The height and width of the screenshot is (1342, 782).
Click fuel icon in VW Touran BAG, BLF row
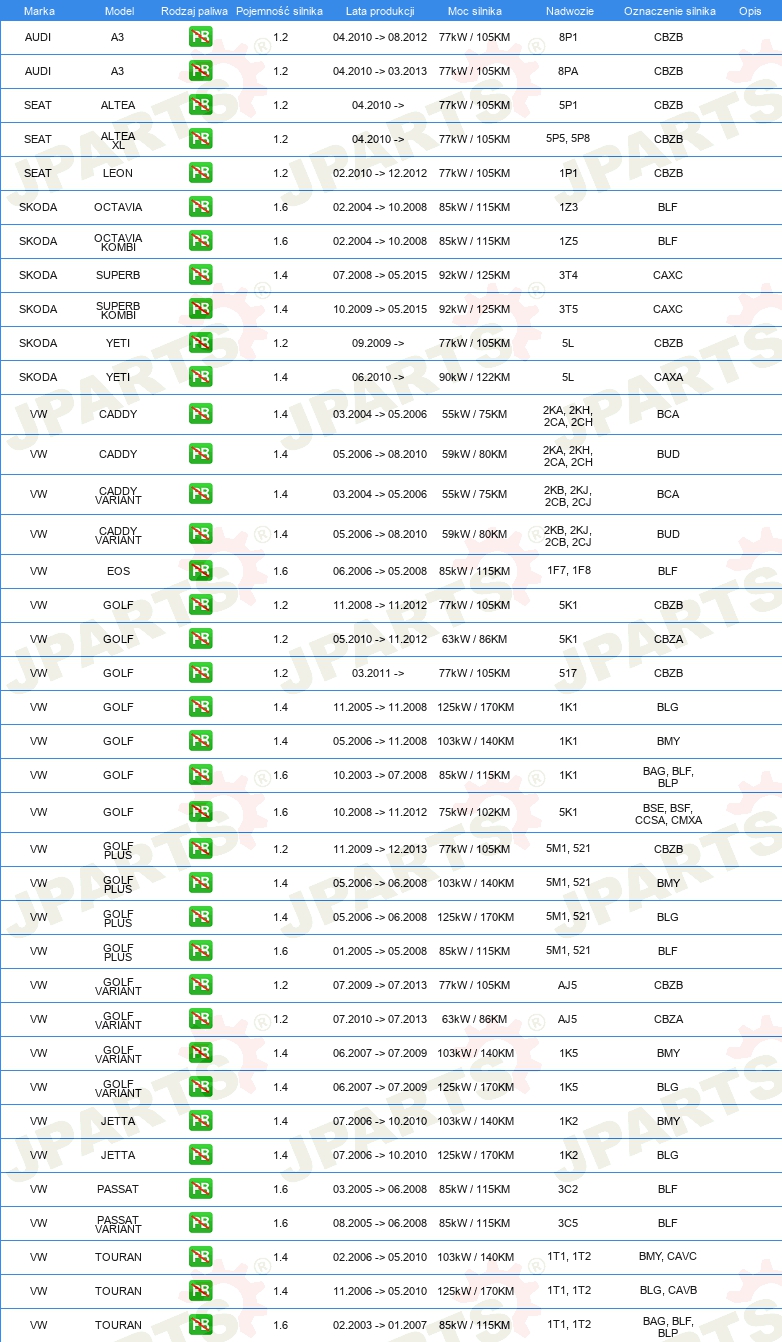pyautogui.click(x=200, y=1325)
